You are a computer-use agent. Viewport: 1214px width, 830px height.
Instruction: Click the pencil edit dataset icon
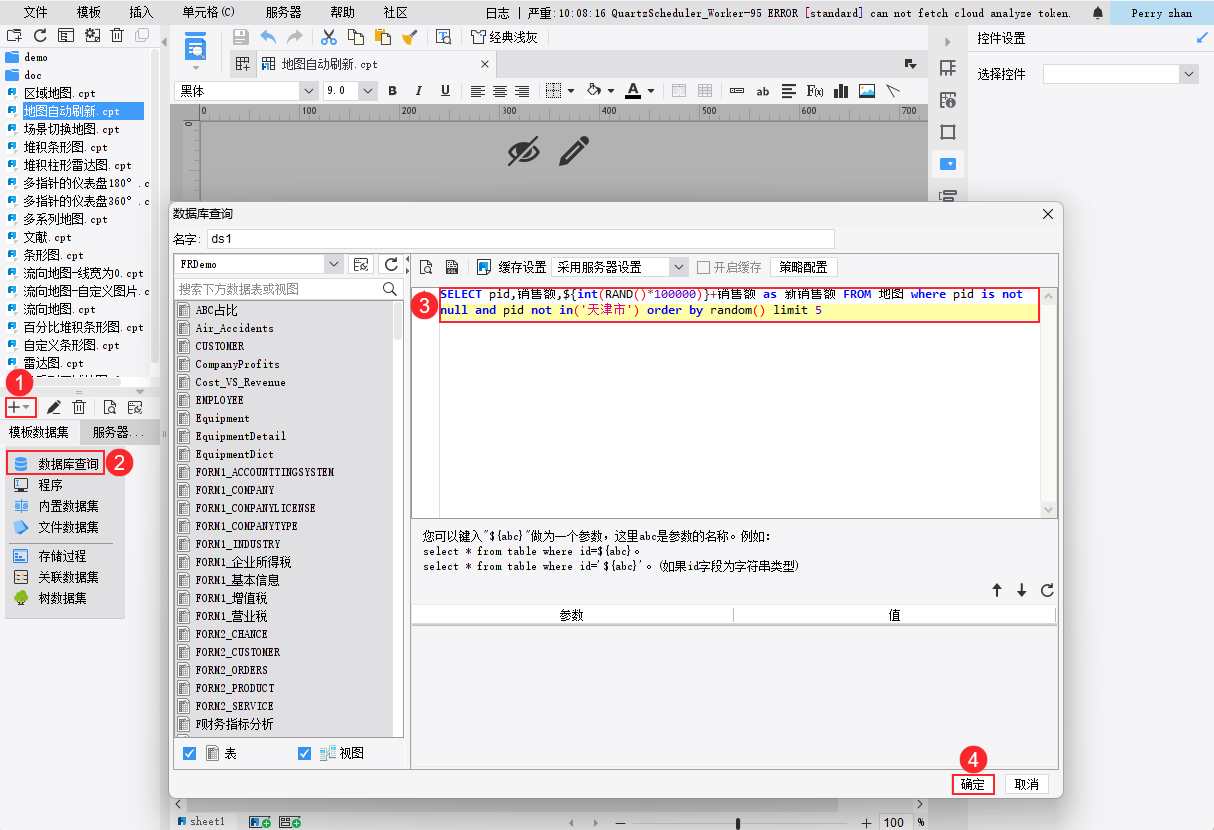tap(54, 407)
